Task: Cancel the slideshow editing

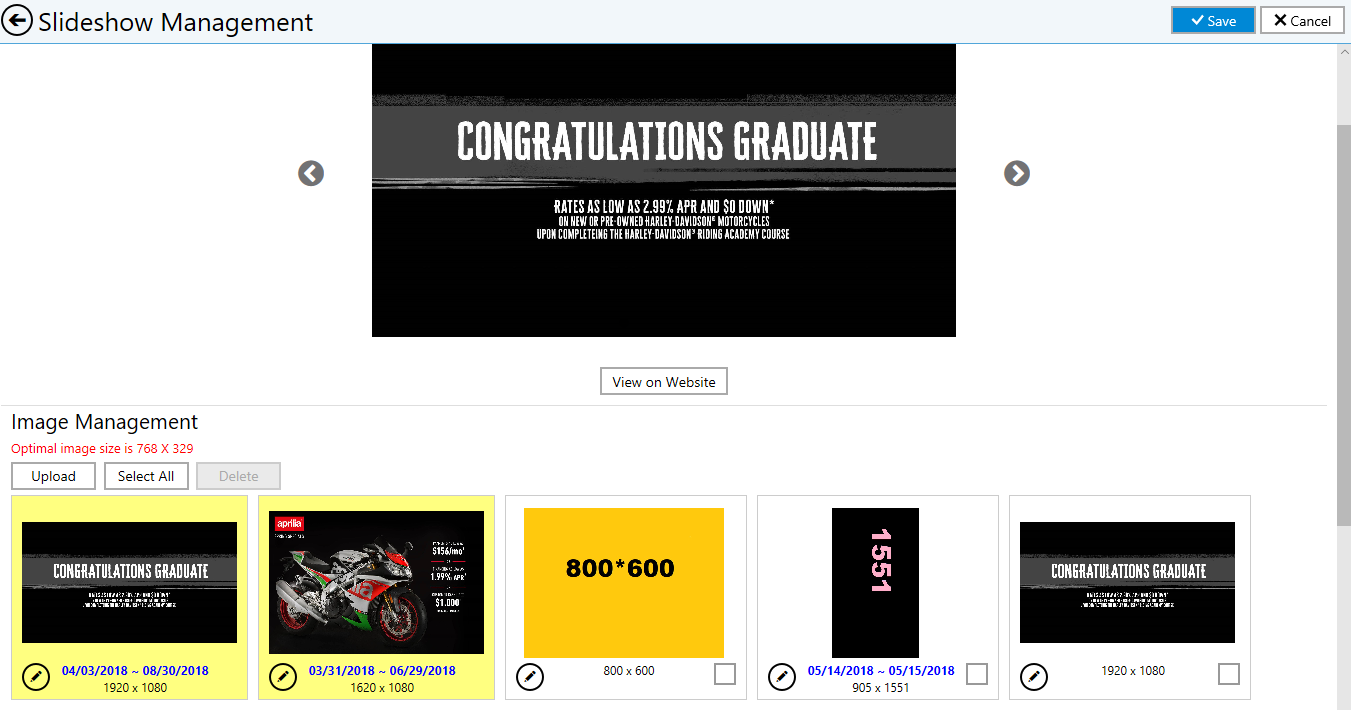Action: pyautogui.click(x=1302, y=20)
